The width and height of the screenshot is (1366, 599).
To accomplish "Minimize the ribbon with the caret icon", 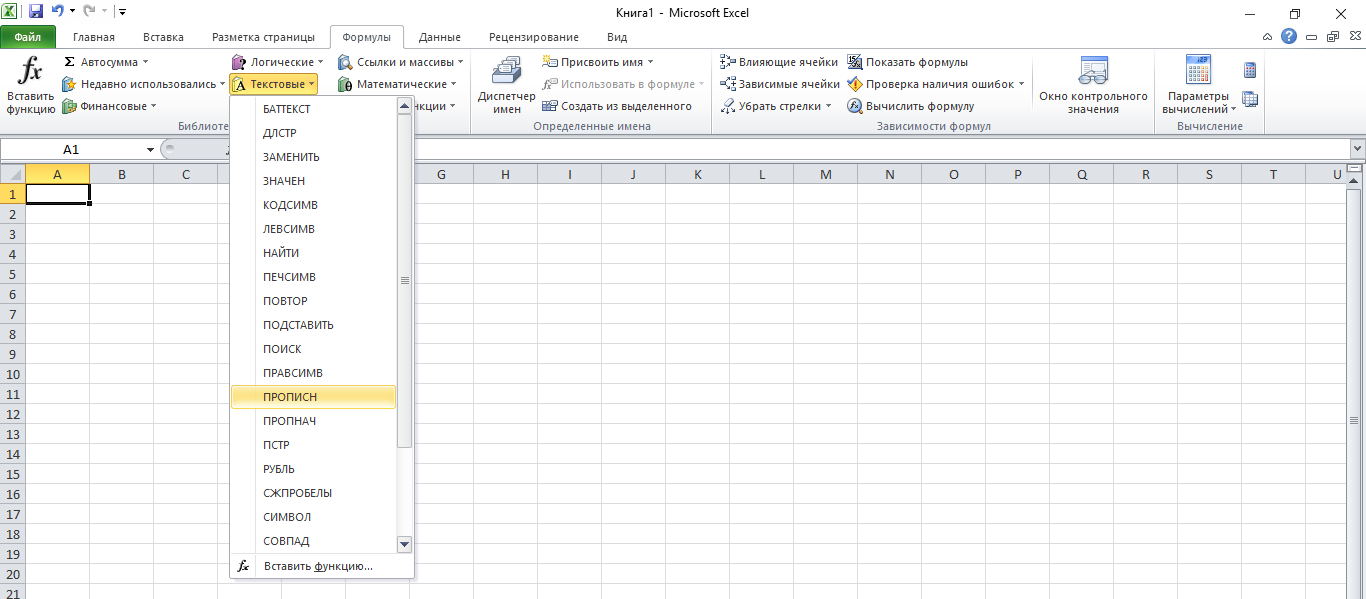I will click(1268, 36).
